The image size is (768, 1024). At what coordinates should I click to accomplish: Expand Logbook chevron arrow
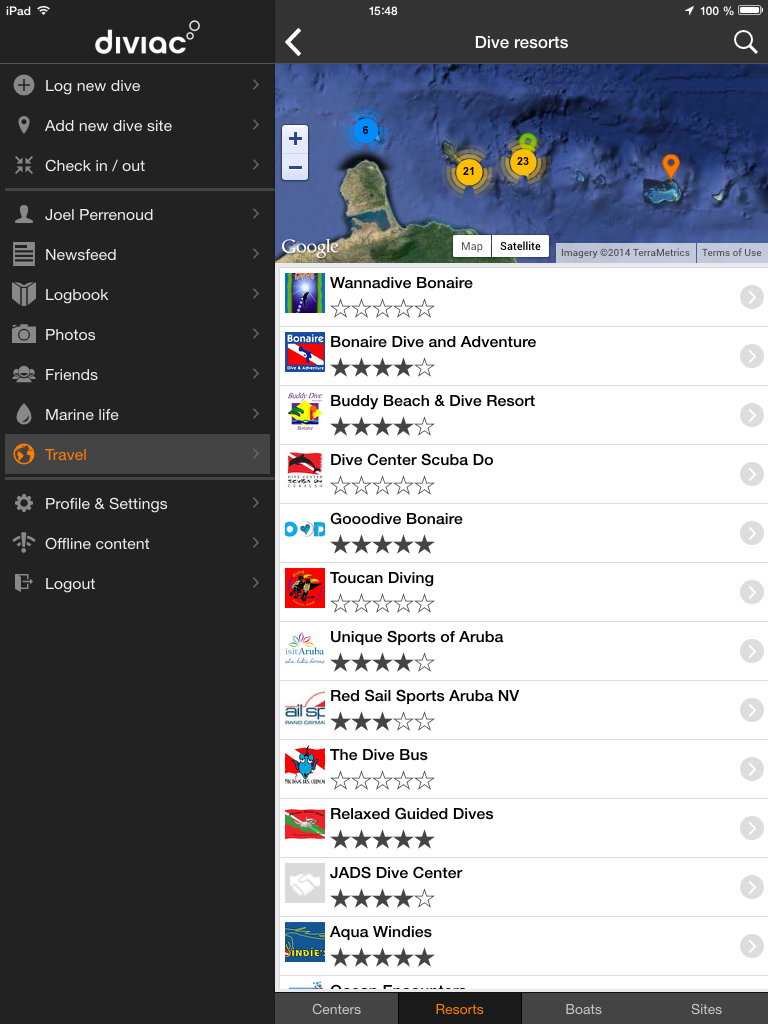tap(255, 293)
